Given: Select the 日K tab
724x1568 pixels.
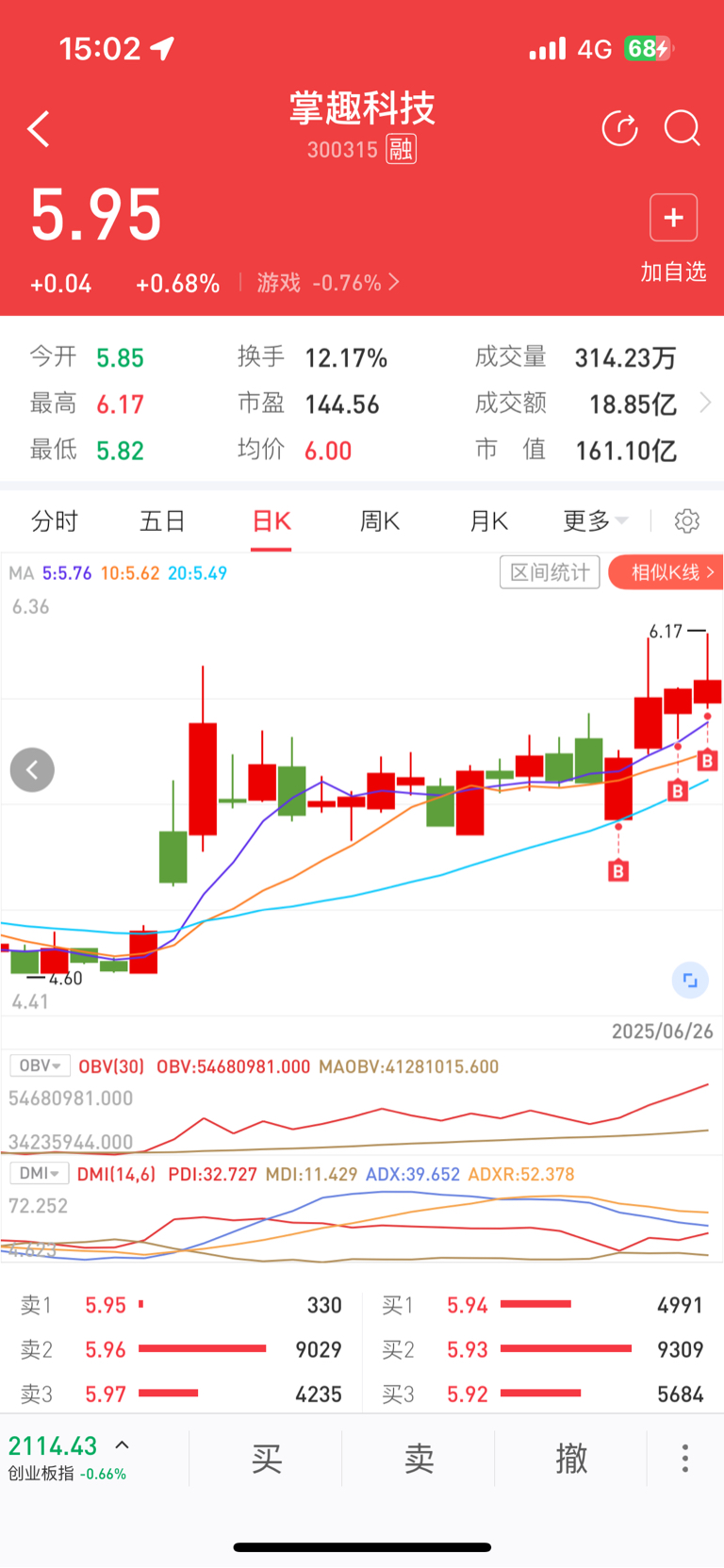Looking at the screenshot, I should 271,520.
